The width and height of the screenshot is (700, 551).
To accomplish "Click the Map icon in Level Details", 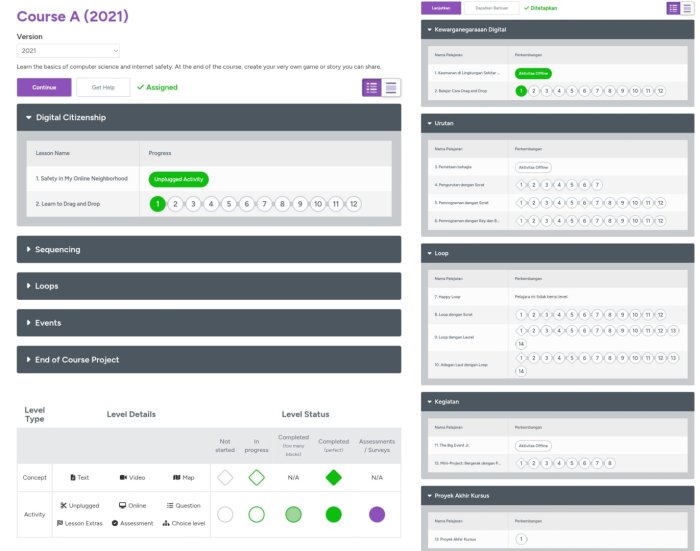I will [x=176, y=478].
